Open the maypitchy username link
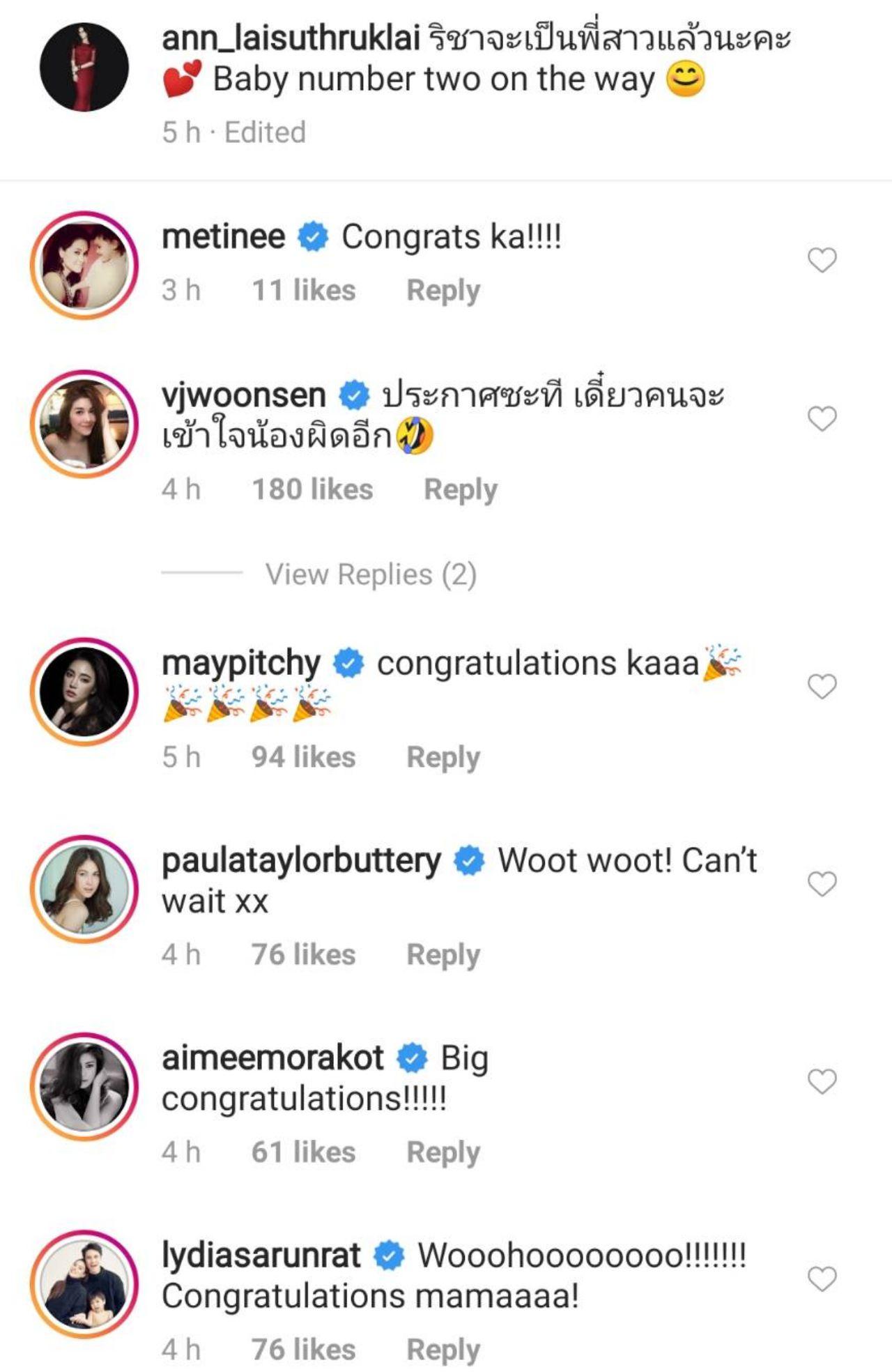The width and height of the screenshot is (892, 1372). (x=241, y=664)
